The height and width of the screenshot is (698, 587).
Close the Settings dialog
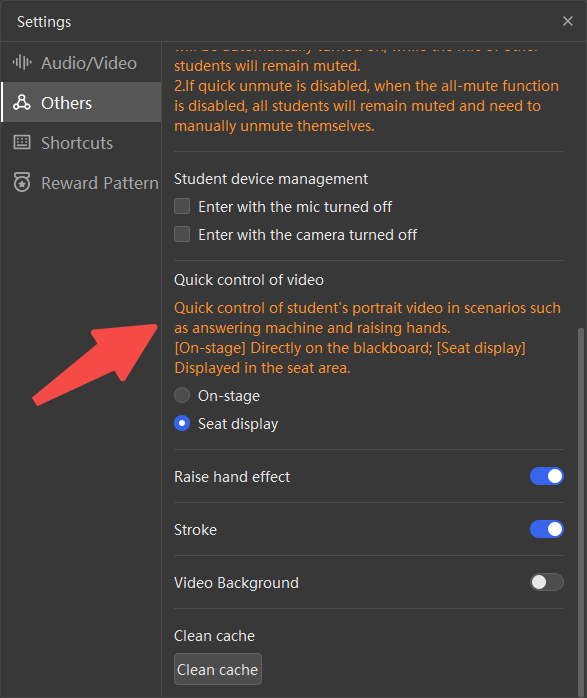click(x=567, y=21)
